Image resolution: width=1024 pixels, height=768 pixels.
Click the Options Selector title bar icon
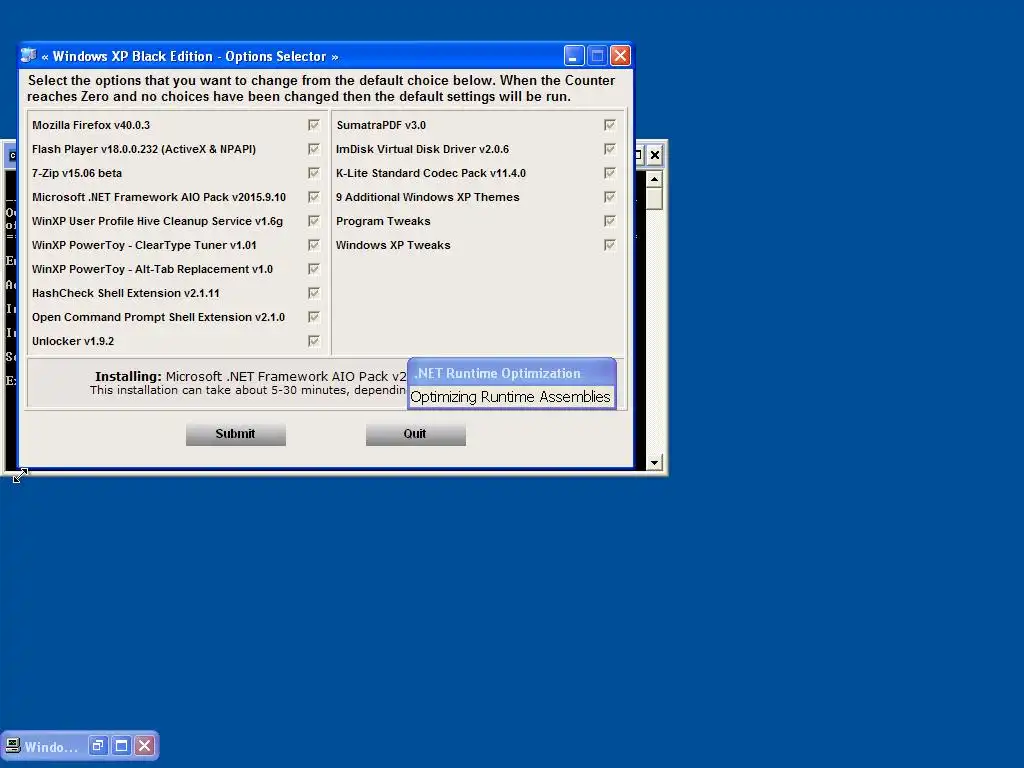29,56
